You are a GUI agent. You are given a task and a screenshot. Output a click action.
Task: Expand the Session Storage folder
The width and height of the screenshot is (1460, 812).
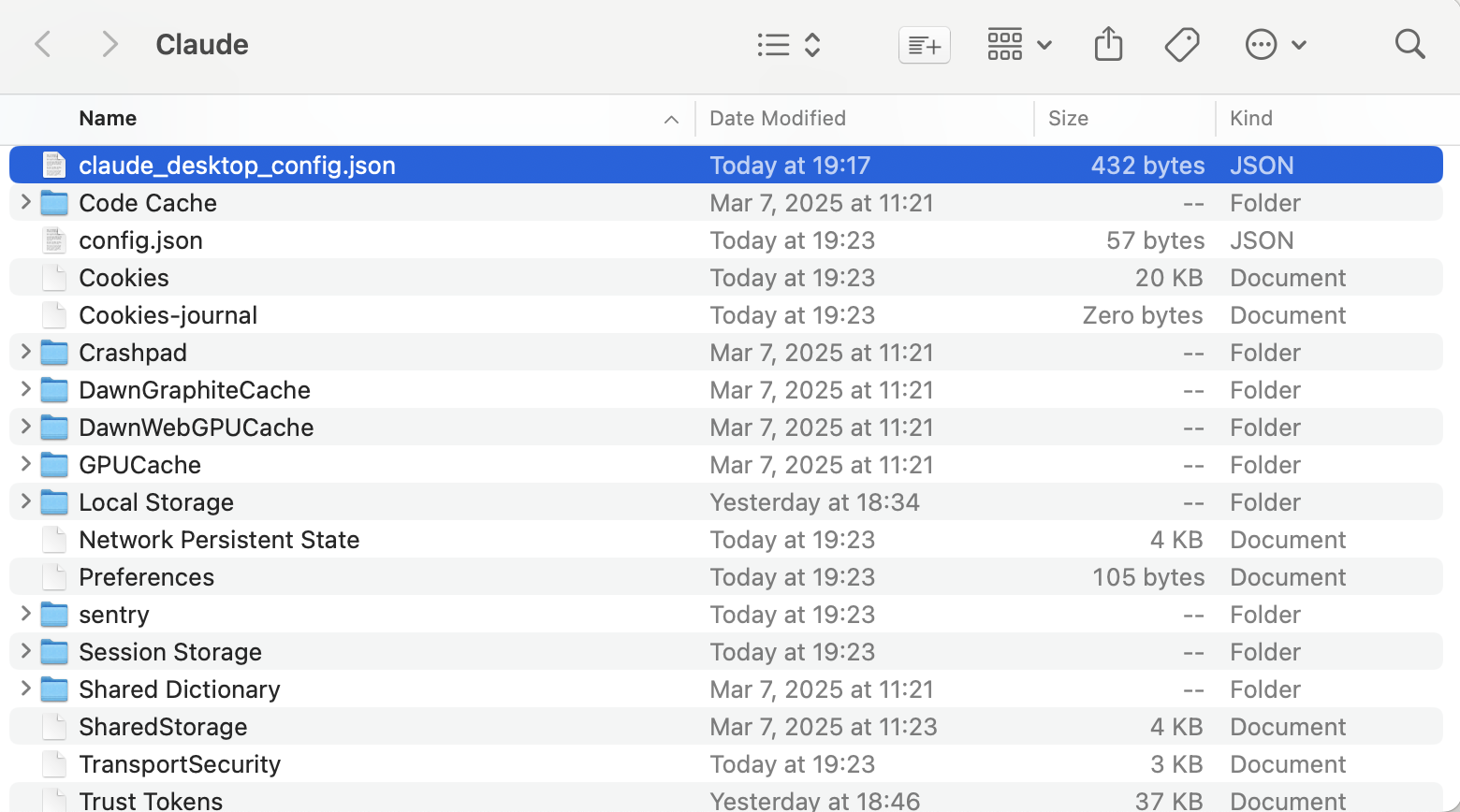click(x=26, y=651)
